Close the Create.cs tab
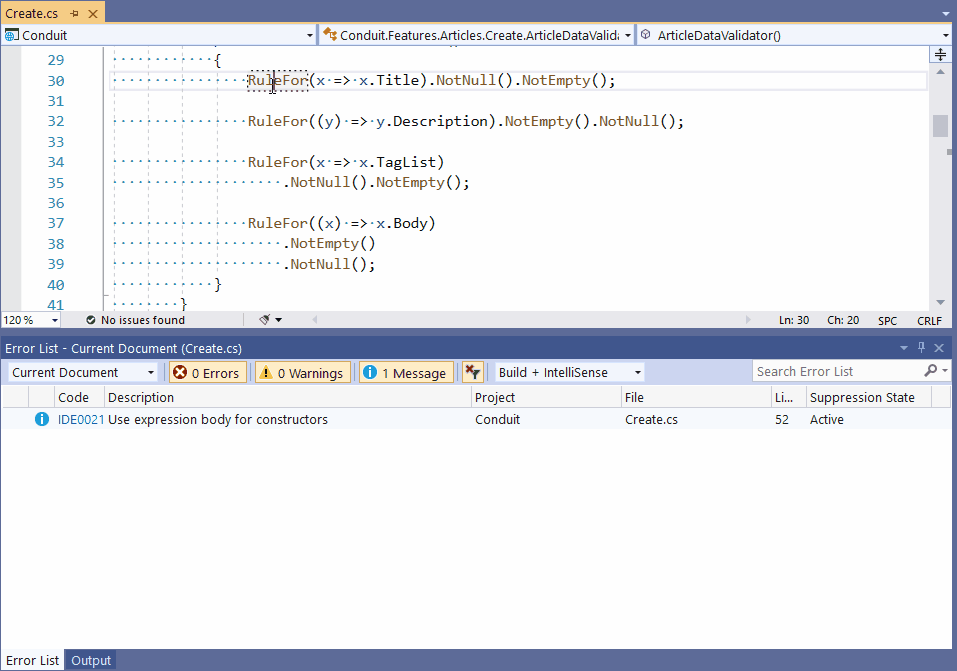 (93, 14)
